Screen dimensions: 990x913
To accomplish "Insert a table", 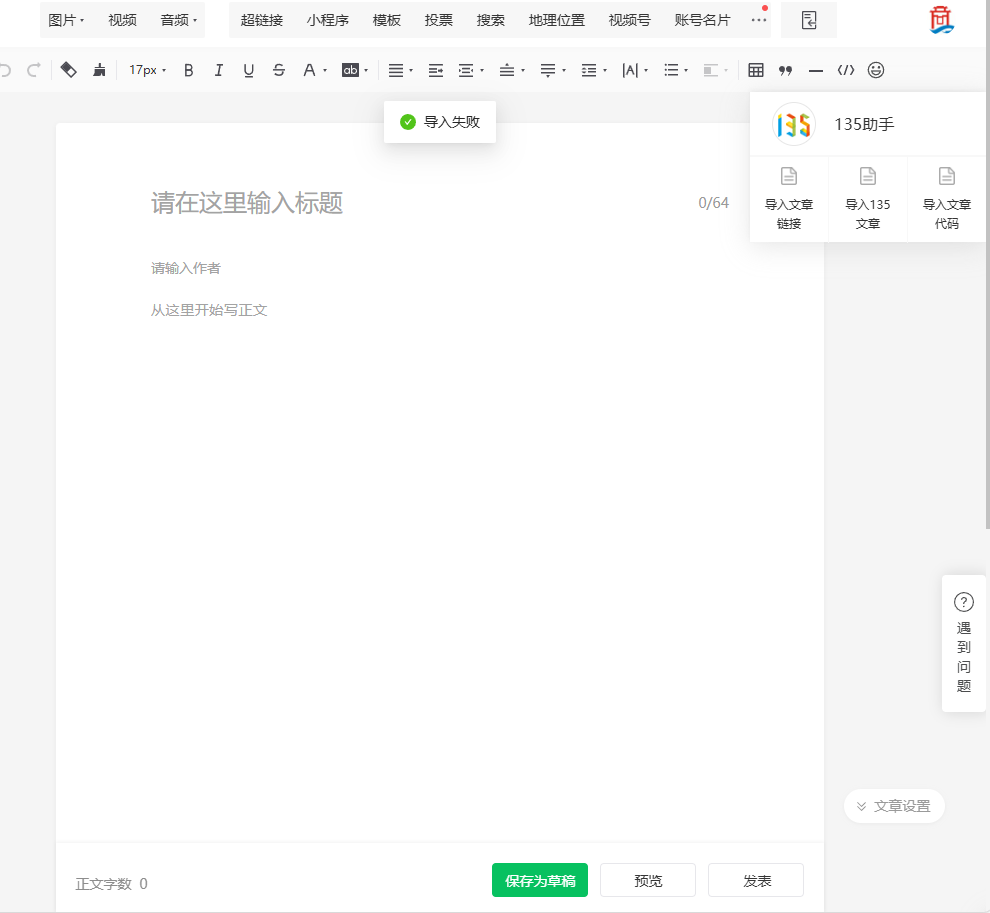I will pyautogui.click(x=756, y=70).
